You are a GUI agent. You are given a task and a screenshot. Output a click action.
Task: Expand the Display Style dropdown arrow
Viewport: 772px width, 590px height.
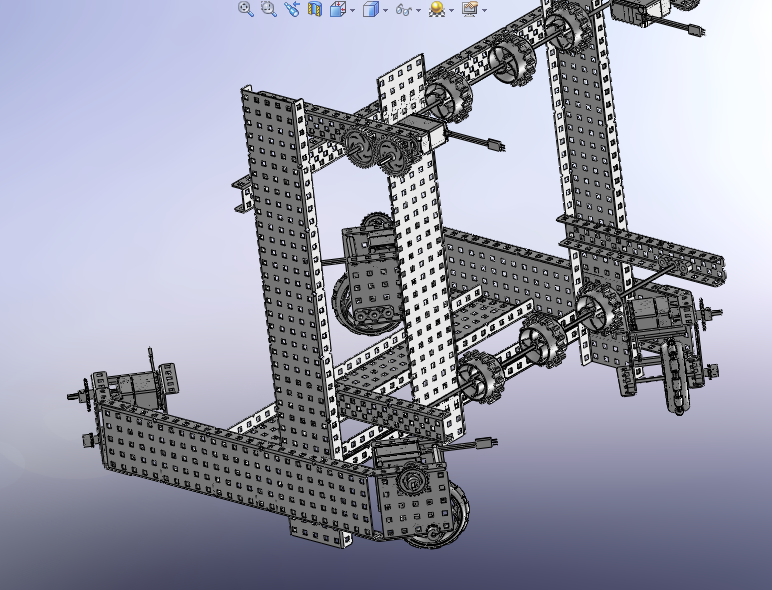point(385,10)
